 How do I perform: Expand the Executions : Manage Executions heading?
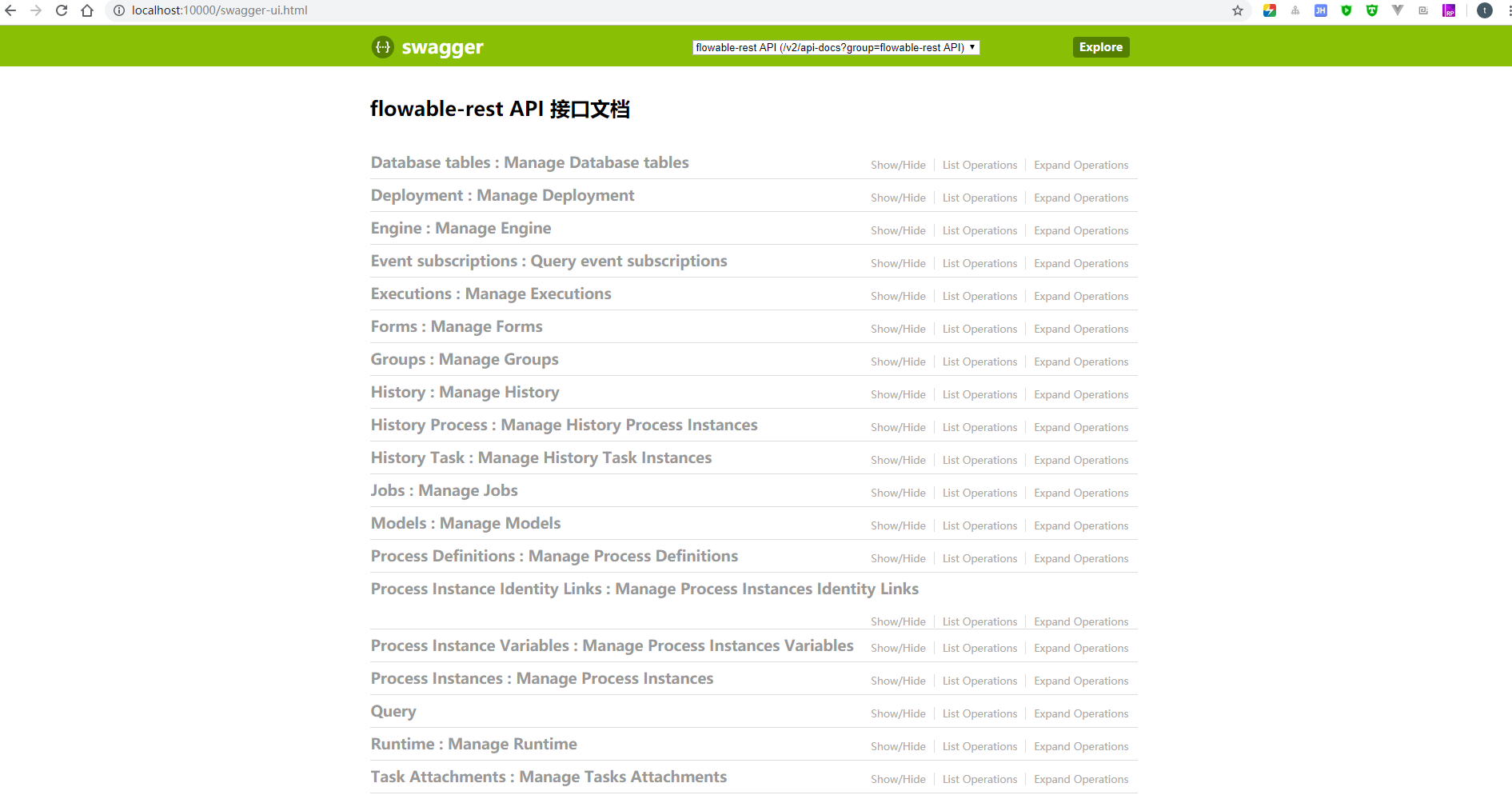click(x=491, y=294)
